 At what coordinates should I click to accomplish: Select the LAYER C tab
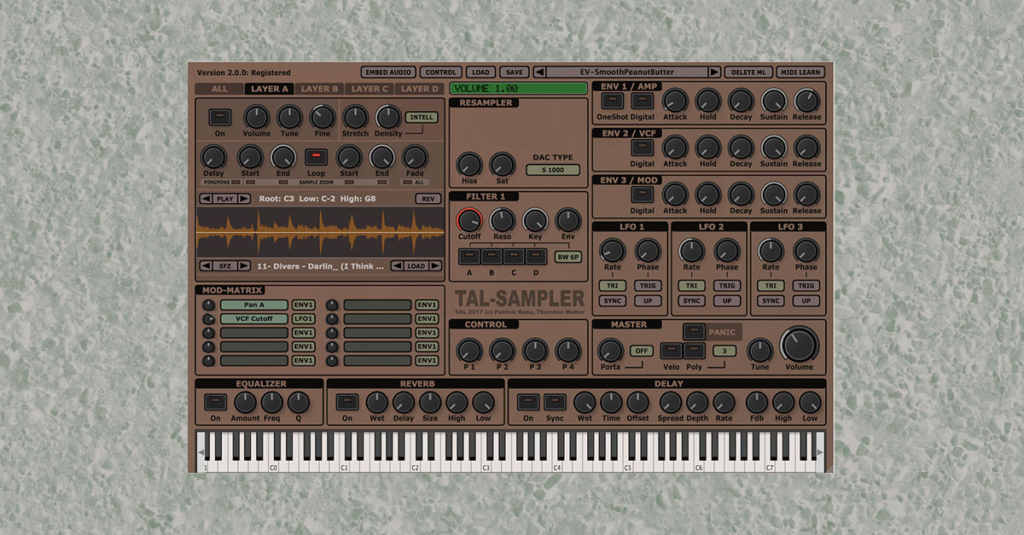pyautogui.click(x=370, y=89)
